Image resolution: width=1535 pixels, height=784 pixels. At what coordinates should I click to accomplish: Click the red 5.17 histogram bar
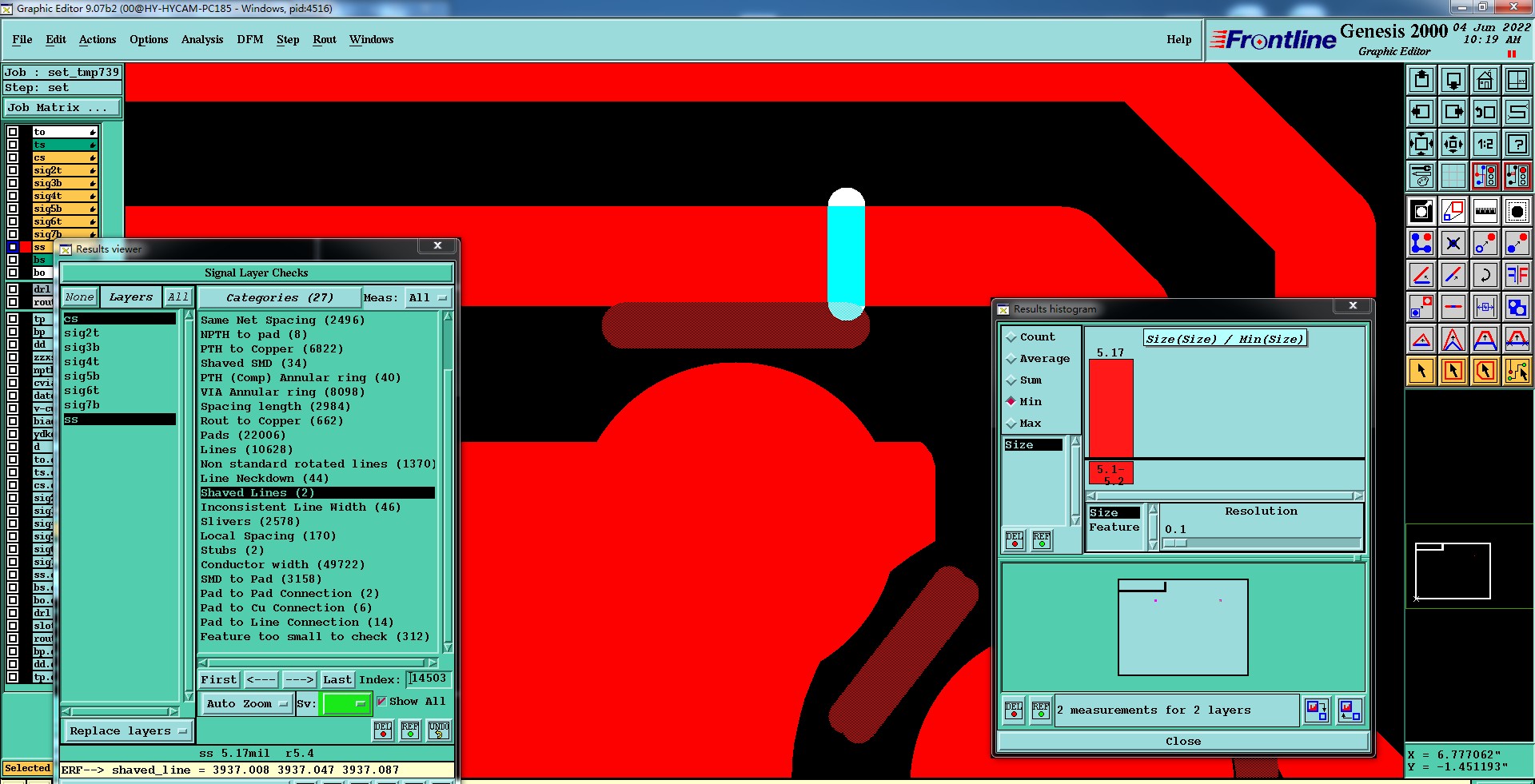(1111, 408)
